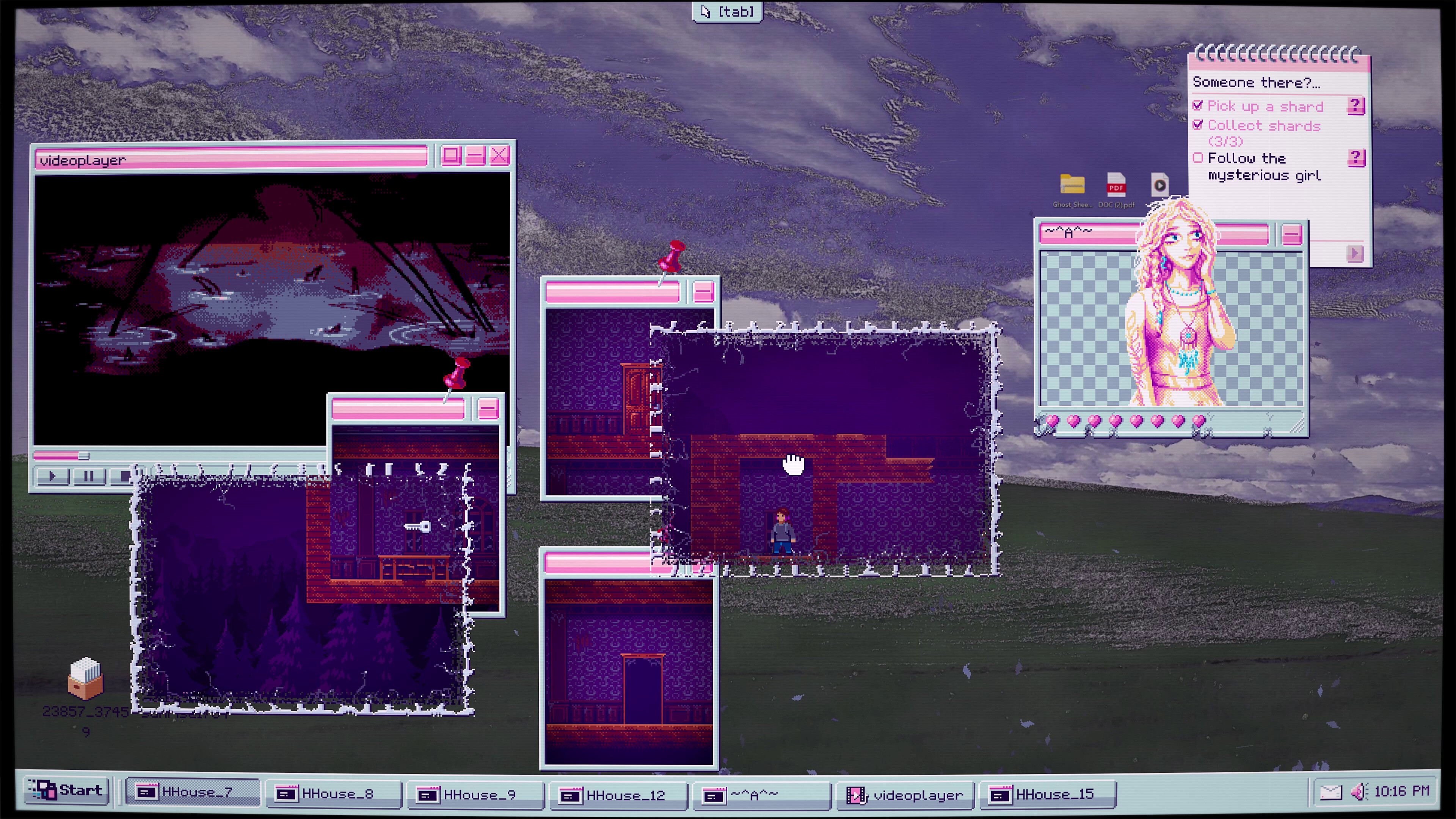Select the videoplayer taskbar entry
Viewport: 1456px width, 819px height.
tap(905, 795)
